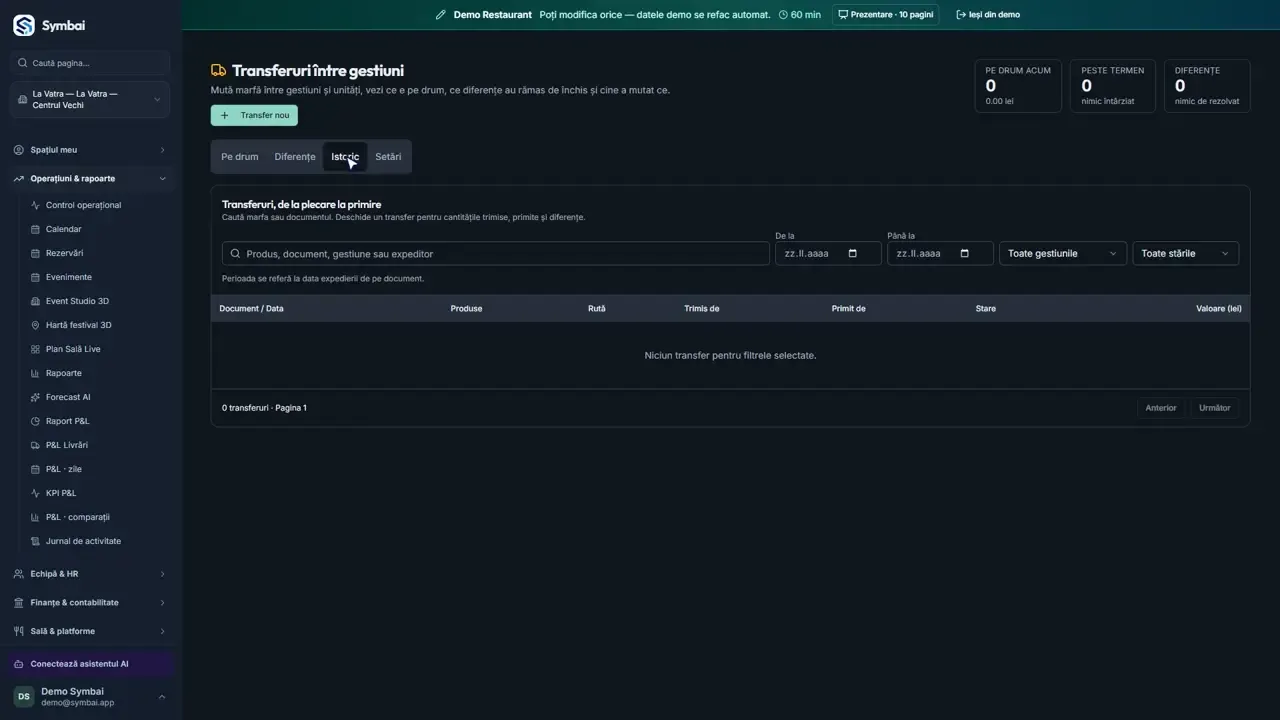Viewport: 1280px width, 720px height.
Task: Open calendar picker in De la field
Action: click(853, 253)
